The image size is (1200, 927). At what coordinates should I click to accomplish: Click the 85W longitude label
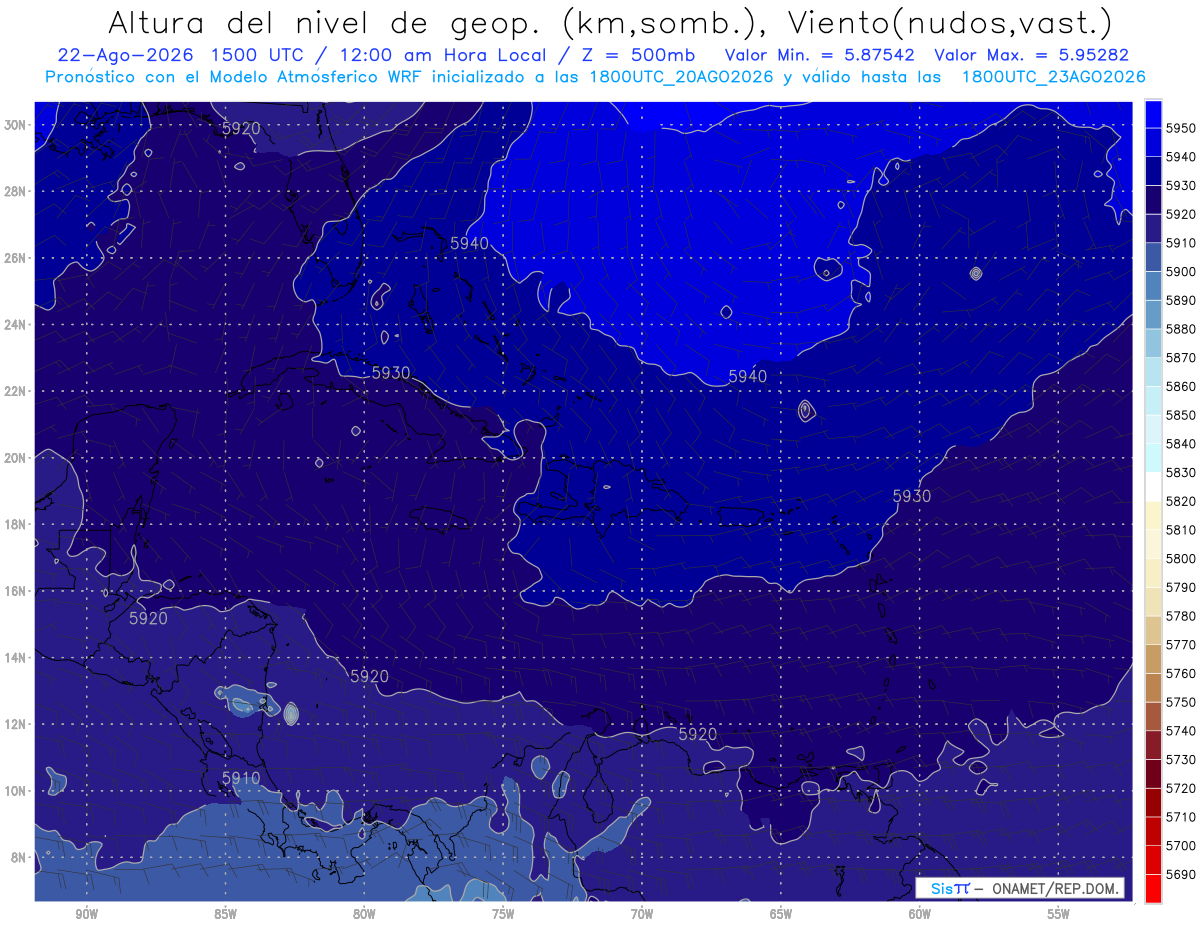[225, 914]
